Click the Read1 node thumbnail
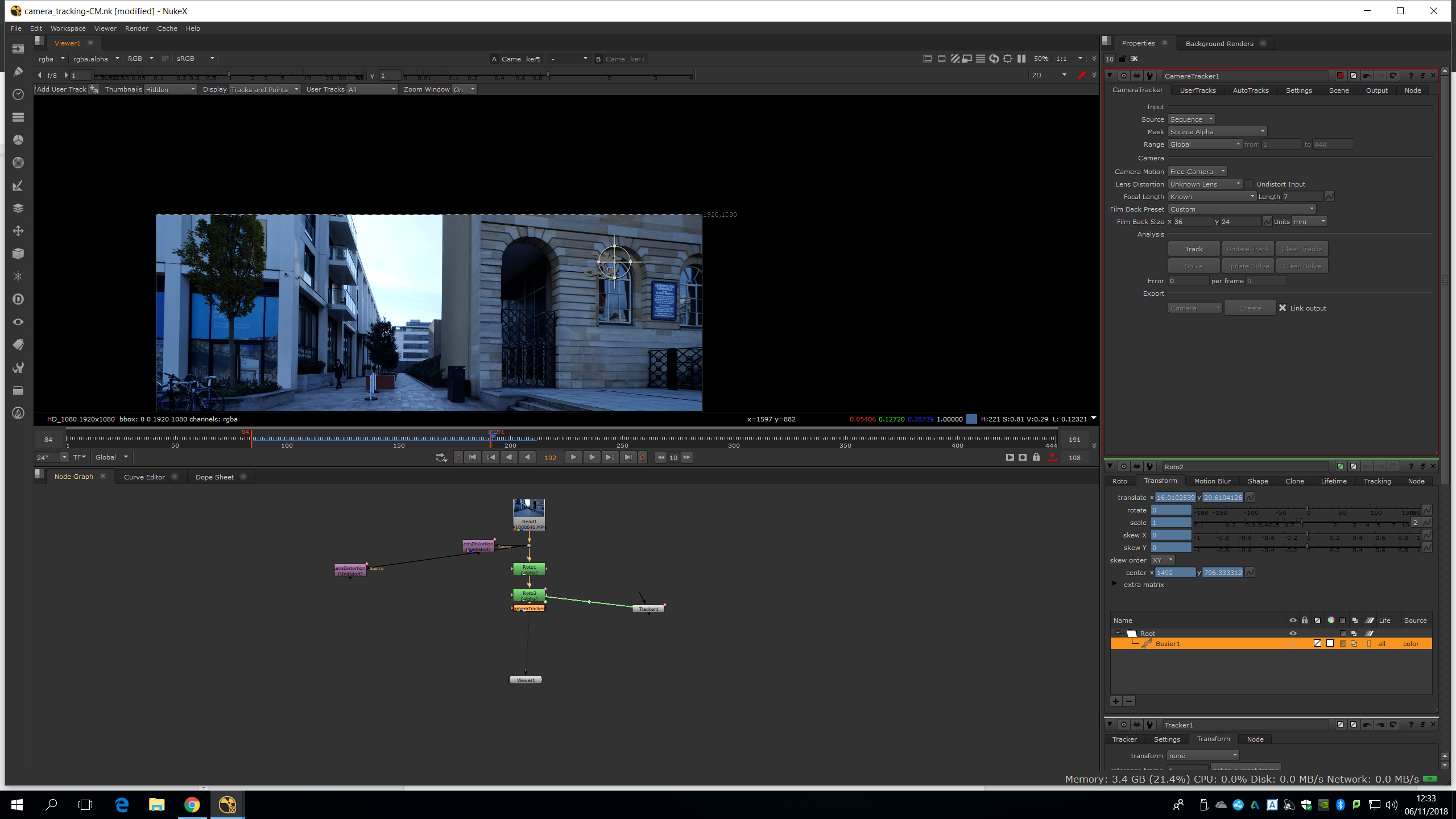 [528, 509]
